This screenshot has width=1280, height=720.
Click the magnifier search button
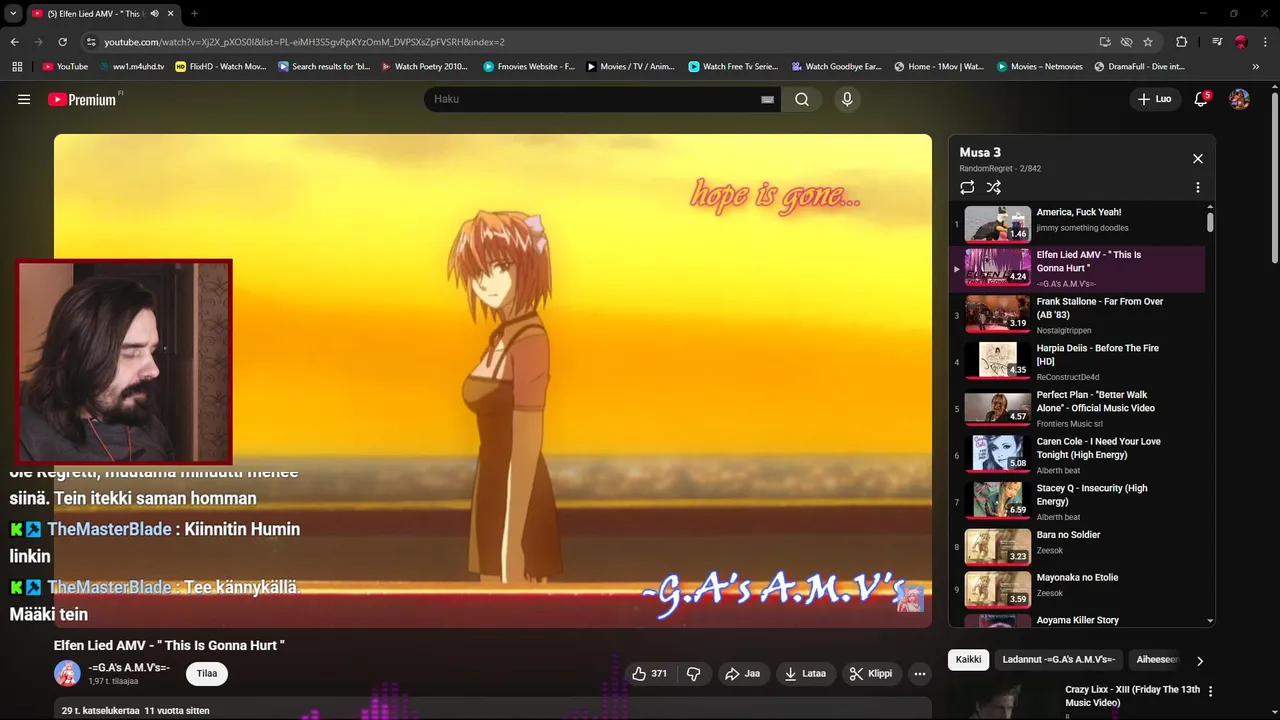[x=802, y=99]
